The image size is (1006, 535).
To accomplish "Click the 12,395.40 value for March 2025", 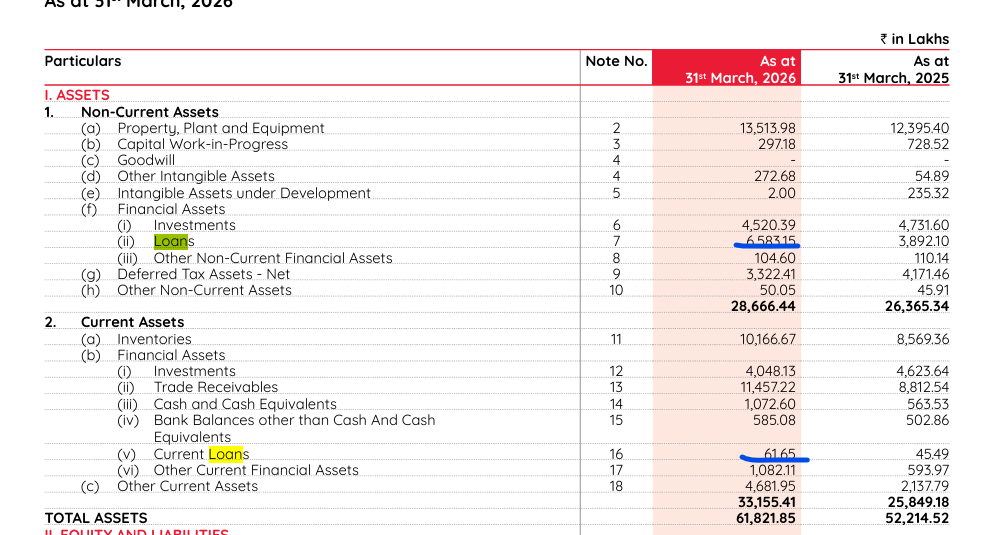I will click(919, 128).
